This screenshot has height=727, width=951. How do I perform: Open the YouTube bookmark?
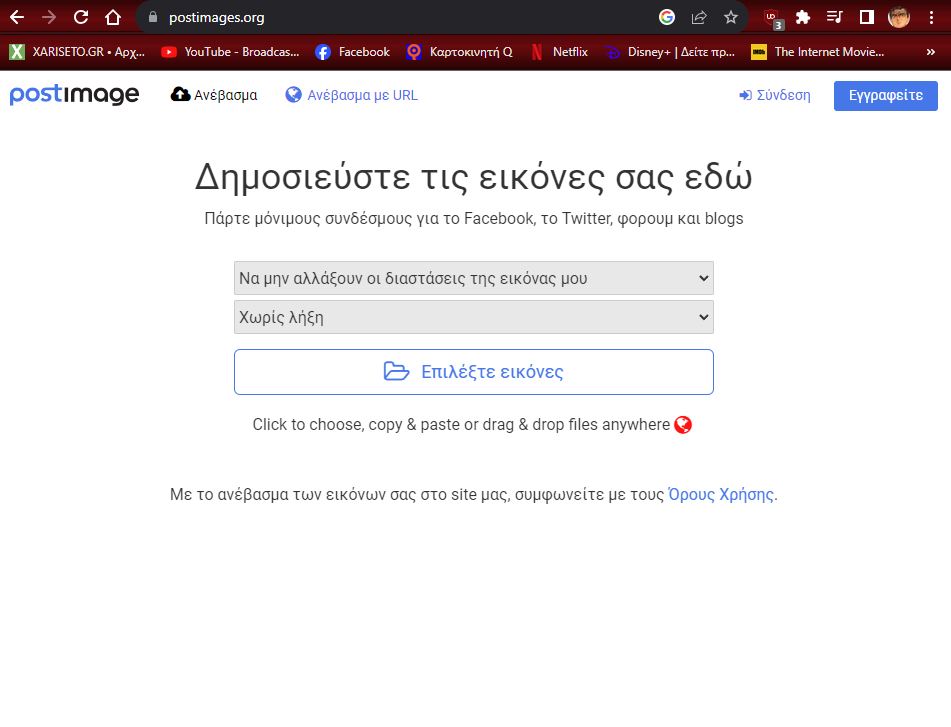pyautogui.click(x=230, y=52)
